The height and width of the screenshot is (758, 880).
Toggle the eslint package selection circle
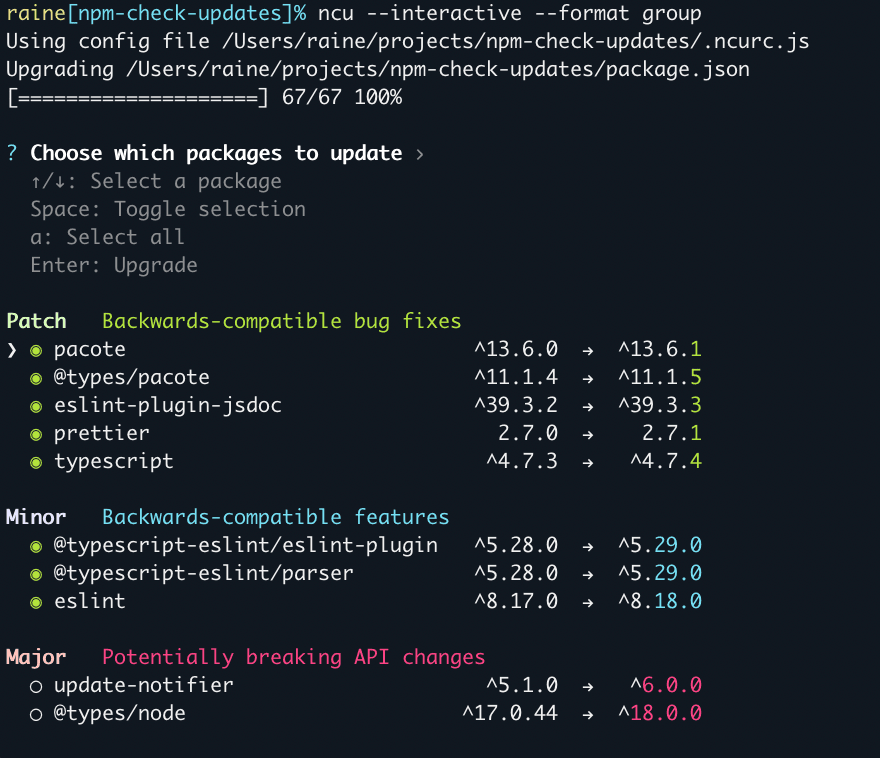(36, 603)
